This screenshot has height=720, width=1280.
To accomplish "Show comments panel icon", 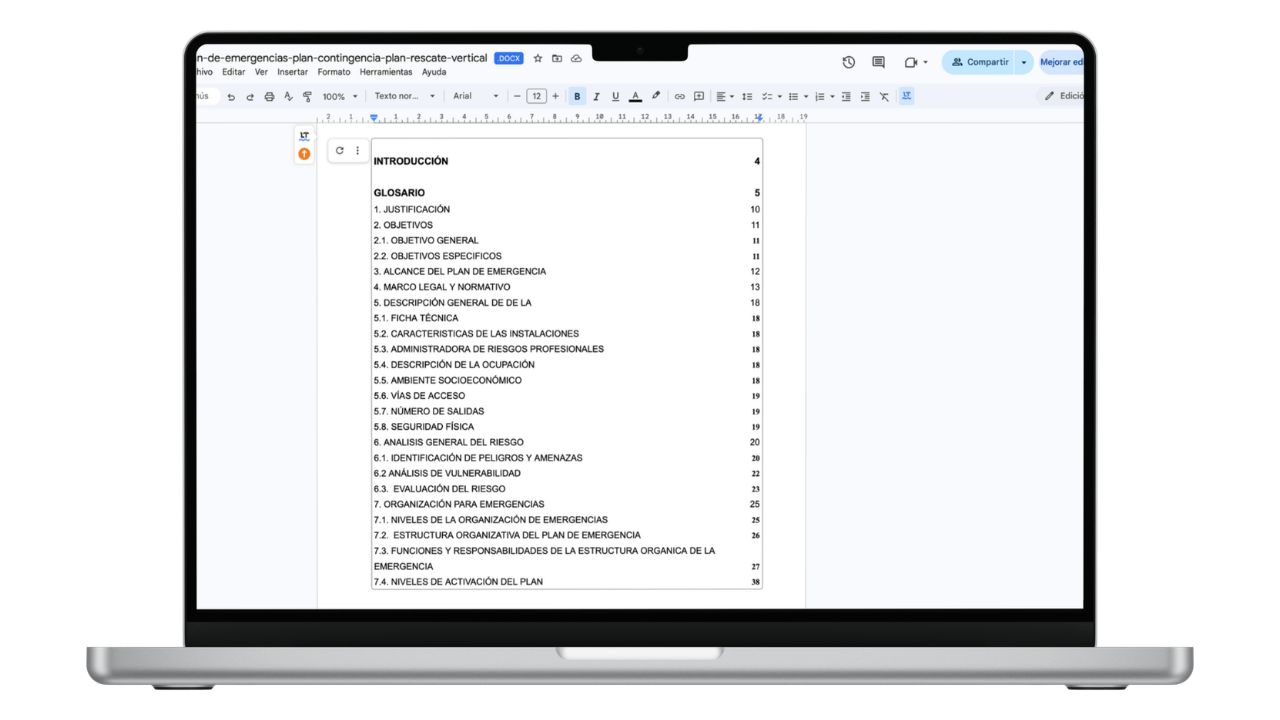I will click(878, 62).
